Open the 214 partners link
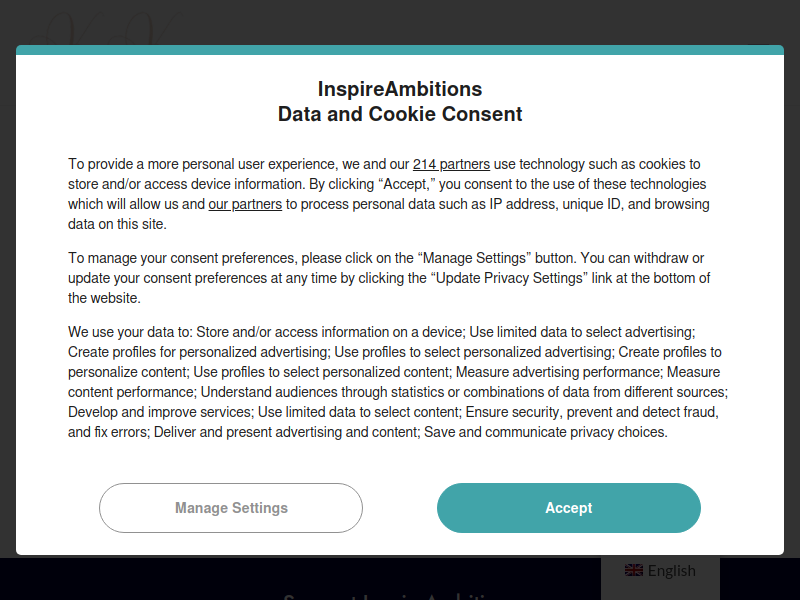 pos(451,164)
